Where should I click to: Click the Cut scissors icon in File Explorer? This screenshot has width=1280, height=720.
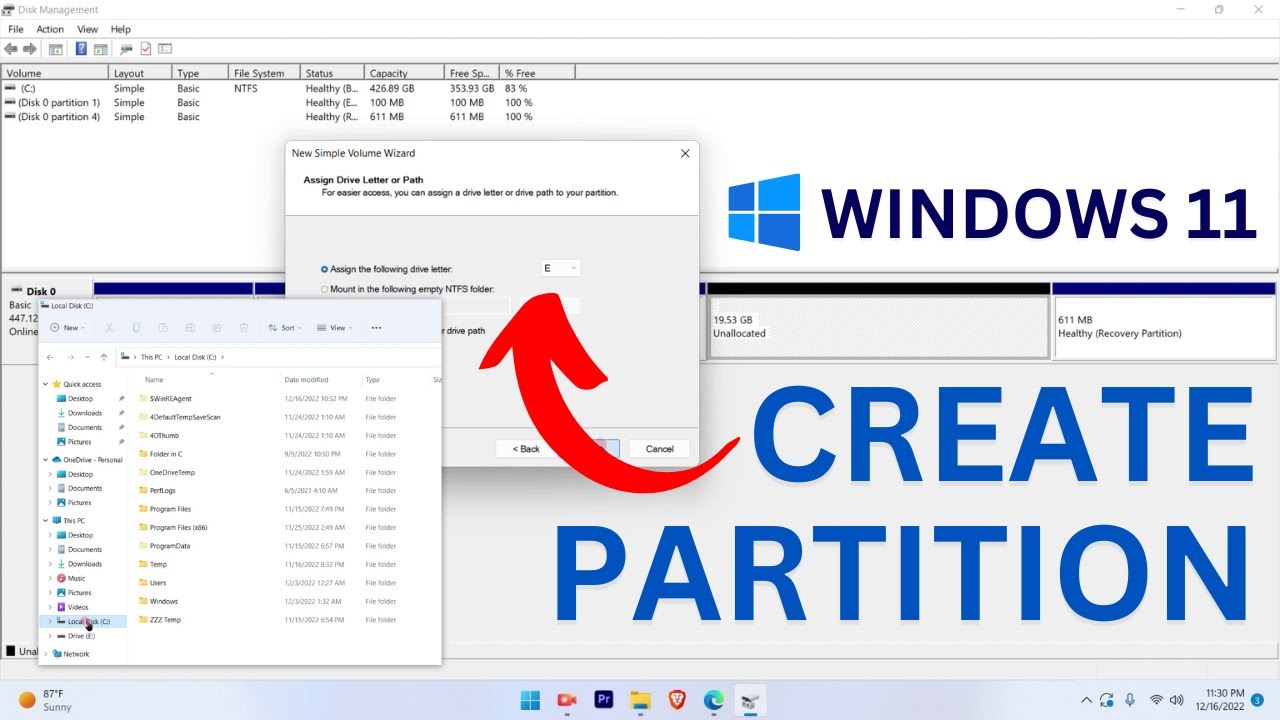point(109,327)
